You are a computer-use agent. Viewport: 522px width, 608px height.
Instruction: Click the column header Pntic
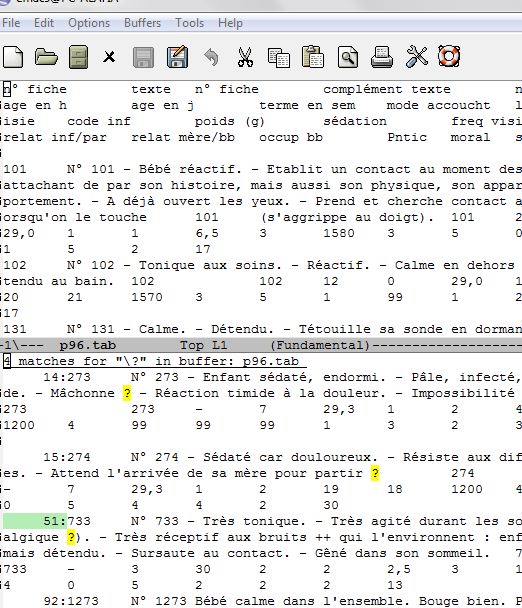pyautogui.click(x=407, y=137)
